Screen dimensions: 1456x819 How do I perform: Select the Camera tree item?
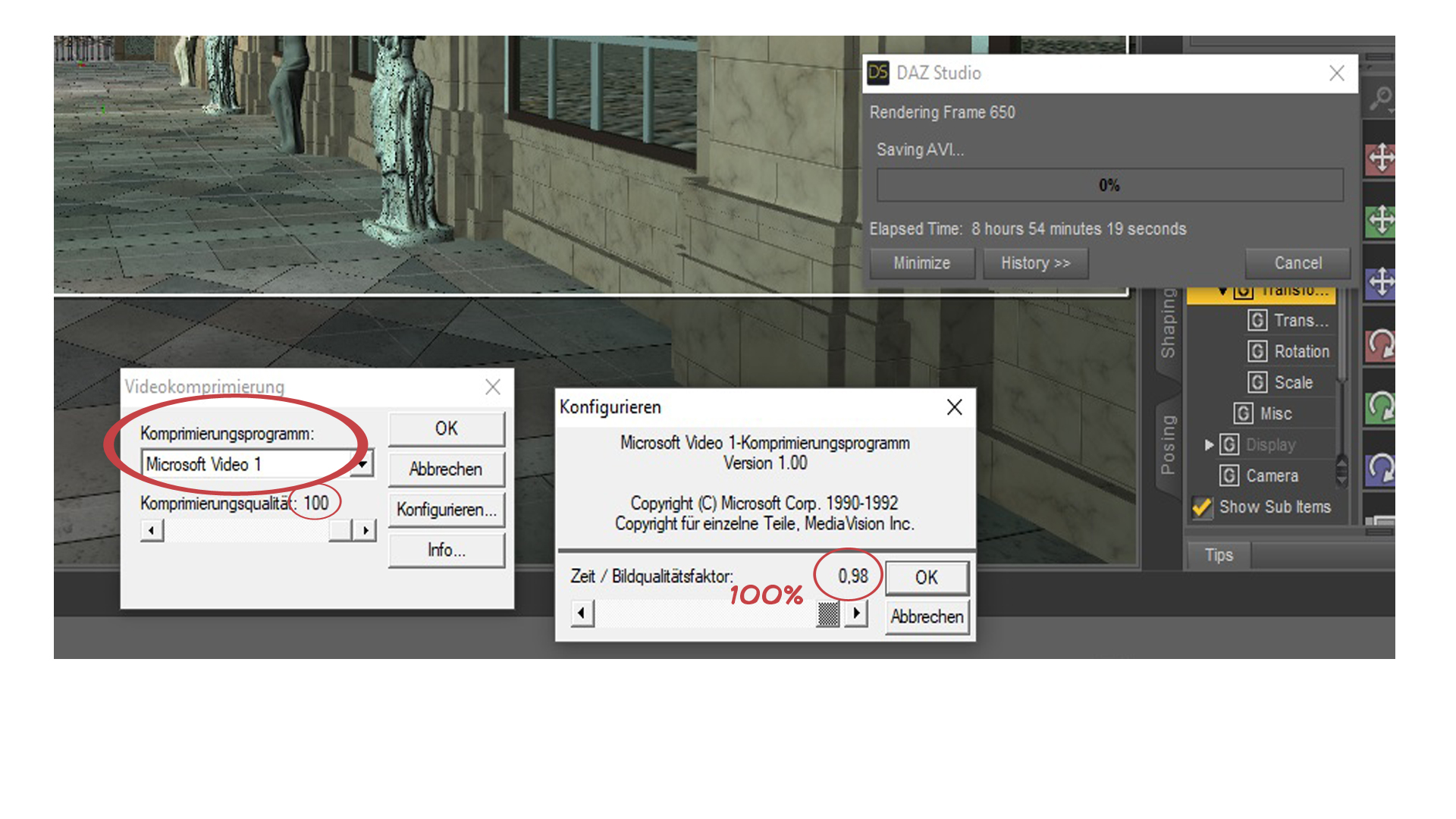(1272, 475)
